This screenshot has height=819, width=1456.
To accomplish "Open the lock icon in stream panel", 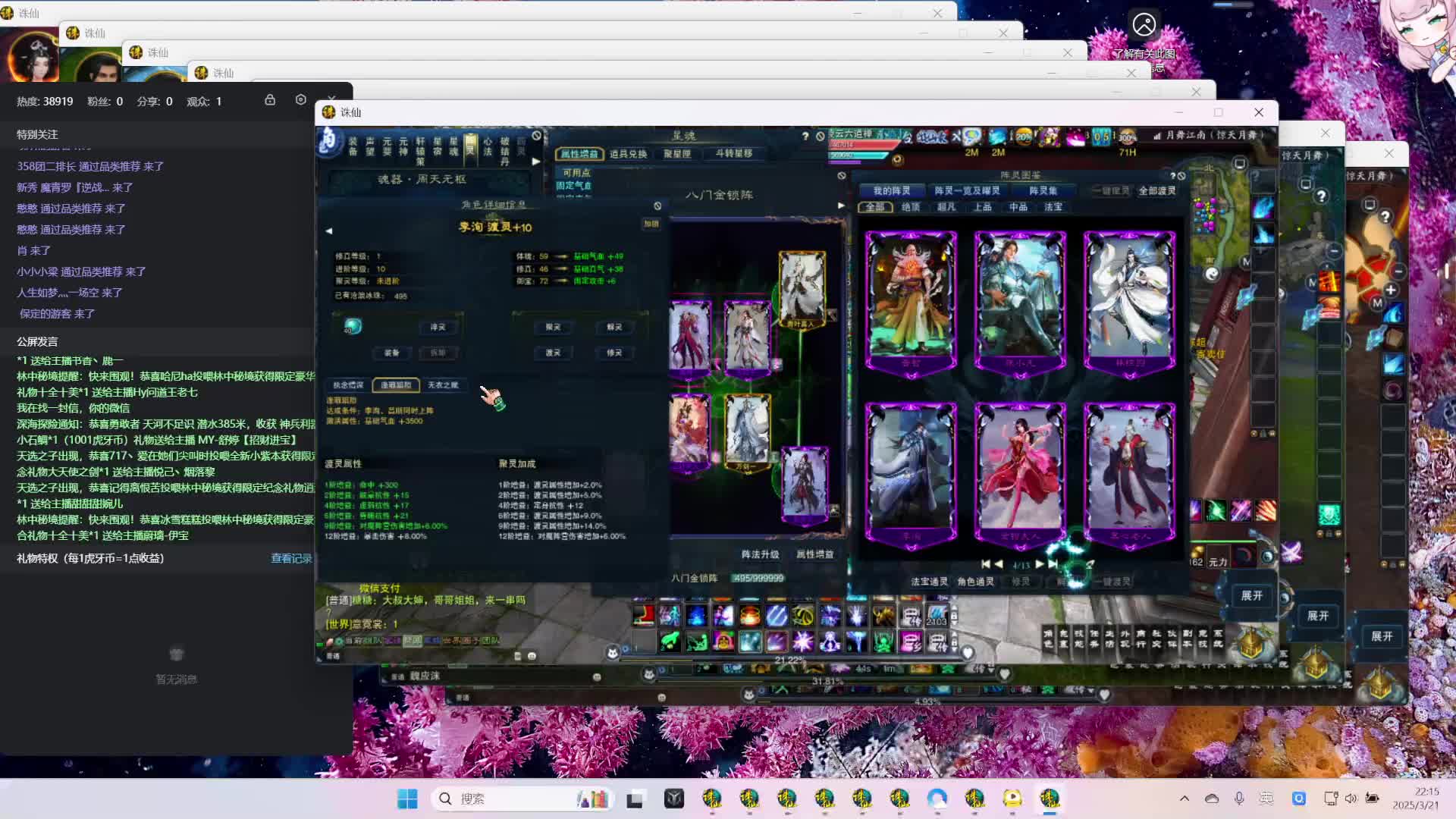I will 270,100.
